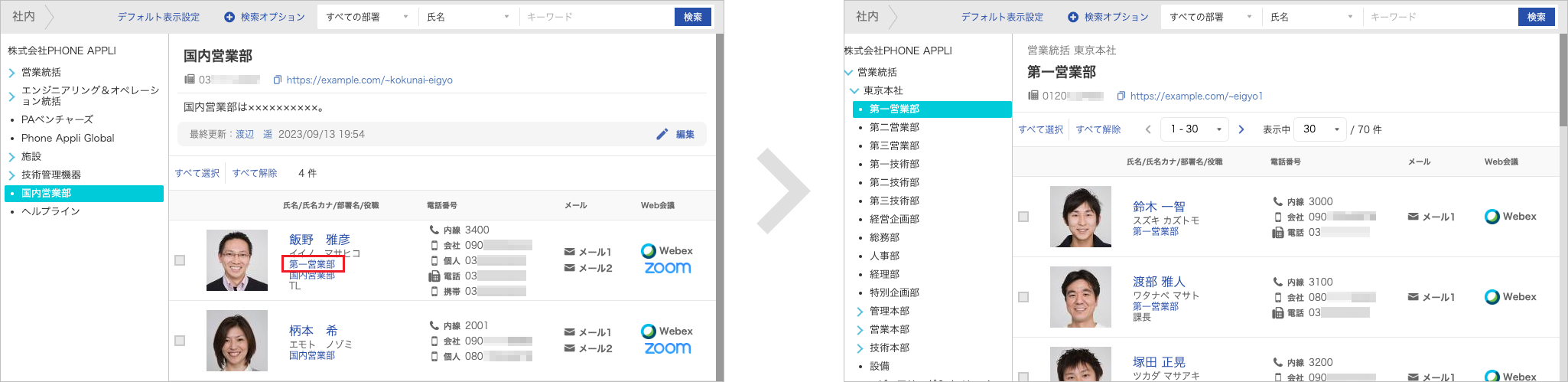Click 検索 button on the 第一営業部 screen

click(1537, 17)
